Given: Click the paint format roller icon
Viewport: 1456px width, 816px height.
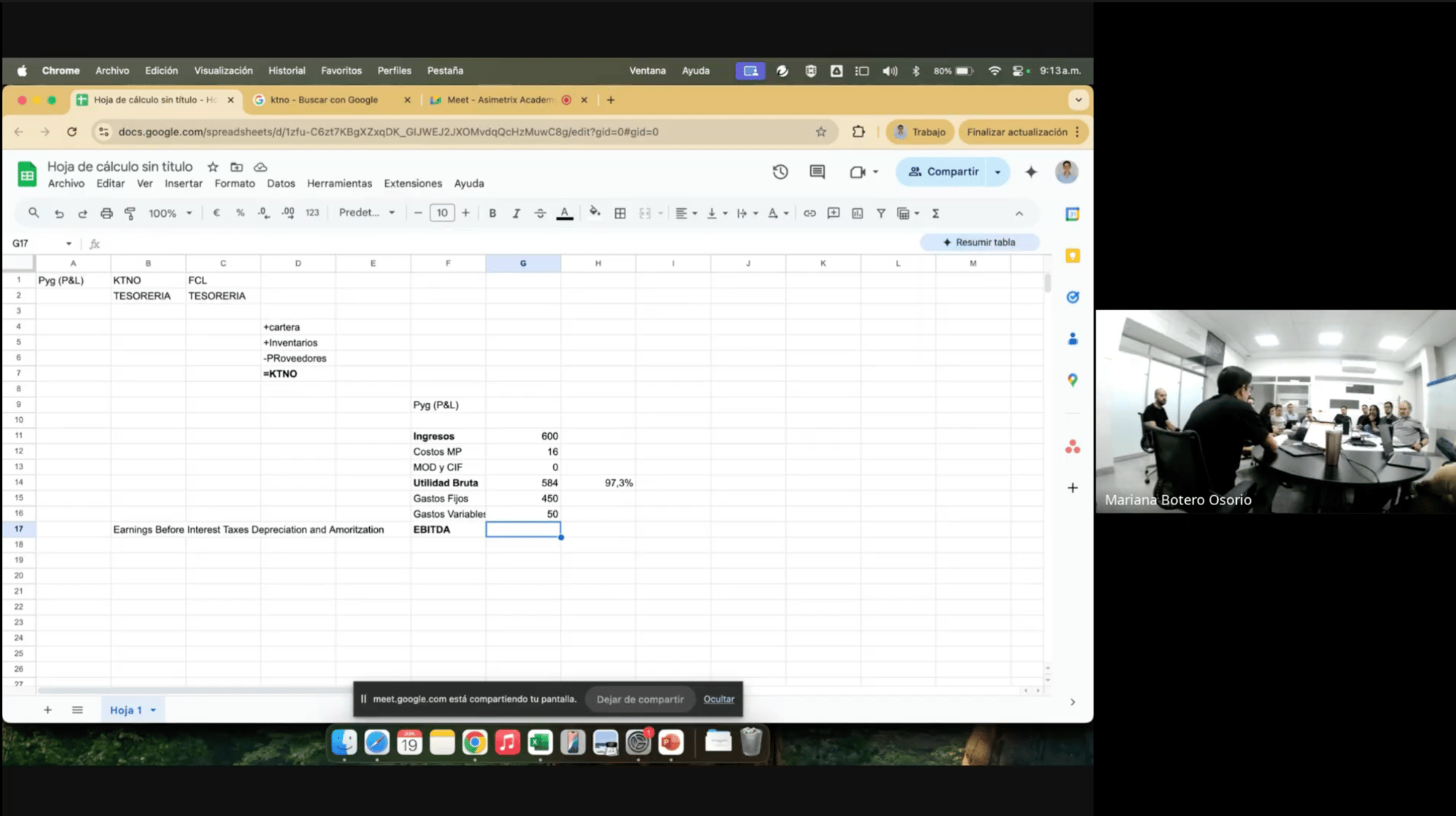Looking at the screenshot, I should pos(130,213).
